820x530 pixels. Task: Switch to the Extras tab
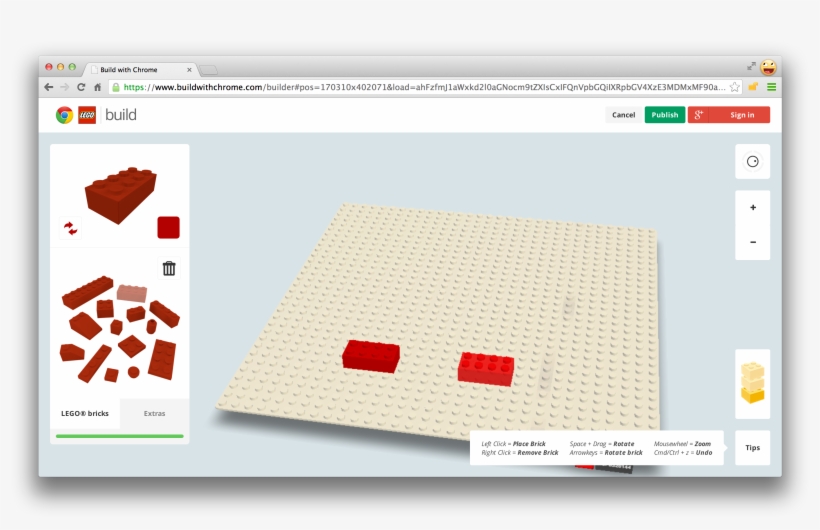pyautogui.click(x=154, y=413)
